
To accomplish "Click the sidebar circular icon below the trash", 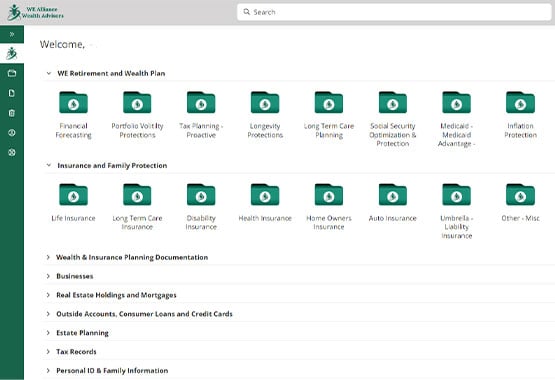I will [x=12, y=133].
